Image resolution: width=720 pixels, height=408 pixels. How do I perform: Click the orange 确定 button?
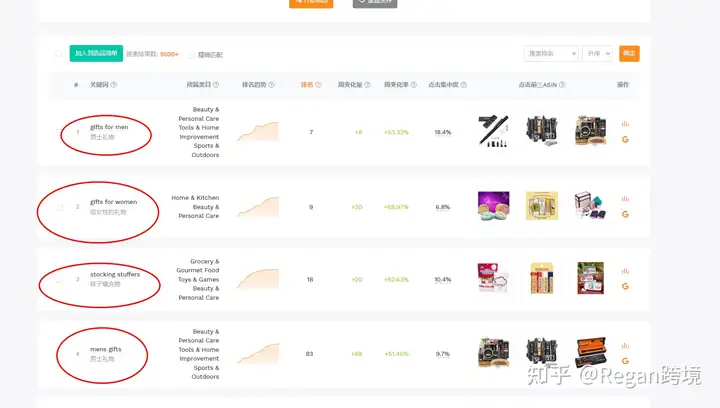click(629, 54)
